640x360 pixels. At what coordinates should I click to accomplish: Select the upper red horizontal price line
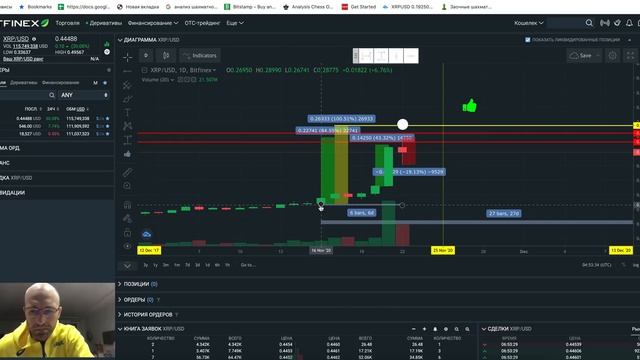386,133
